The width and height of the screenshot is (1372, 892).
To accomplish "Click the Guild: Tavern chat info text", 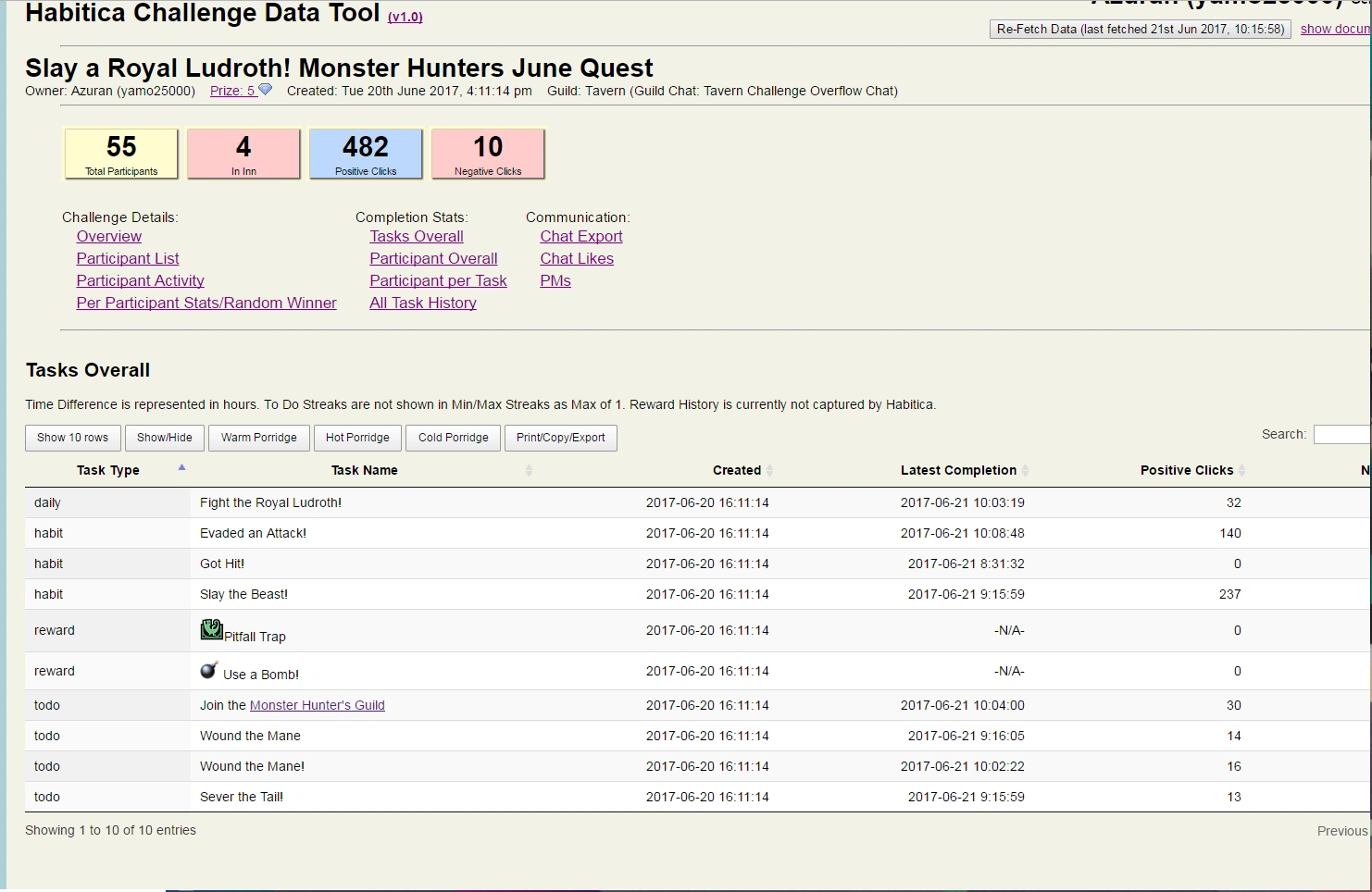I will click(x=722, y=91).
